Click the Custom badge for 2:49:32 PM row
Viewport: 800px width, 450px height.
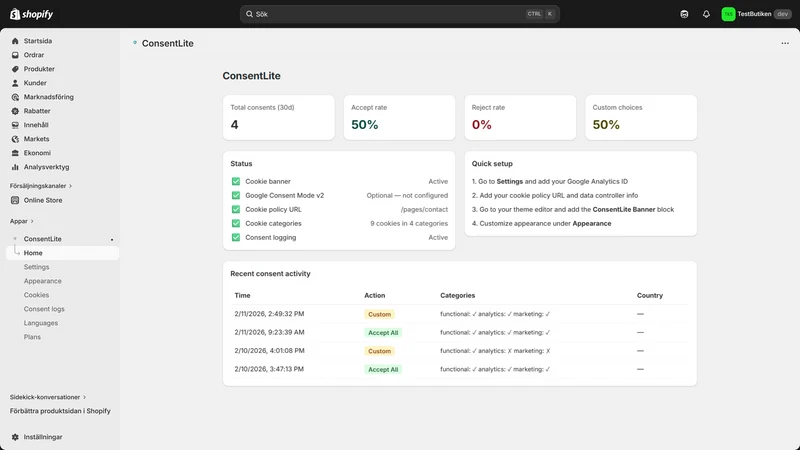(x=380, y=314)
